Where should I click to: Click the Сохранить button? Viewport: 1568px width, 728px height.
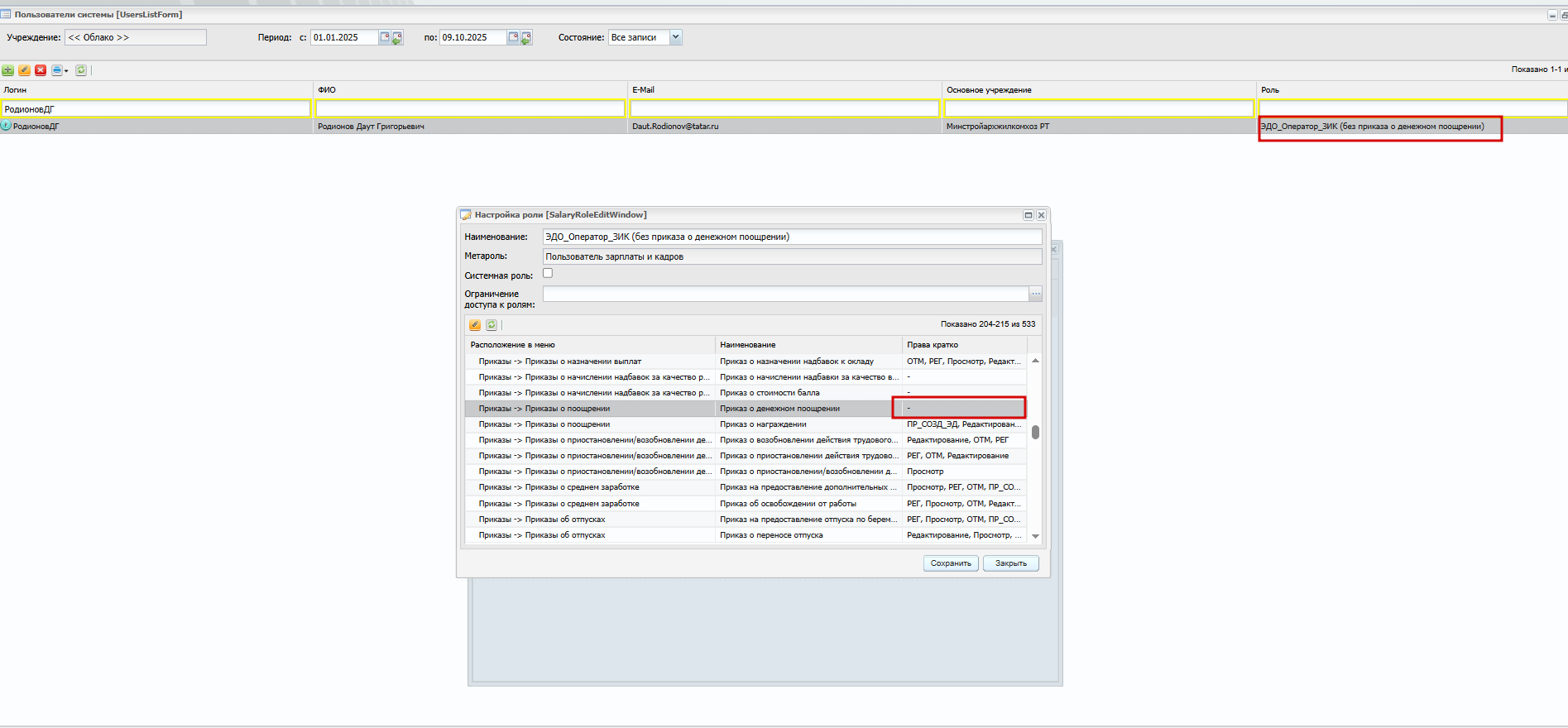(951, 563)
